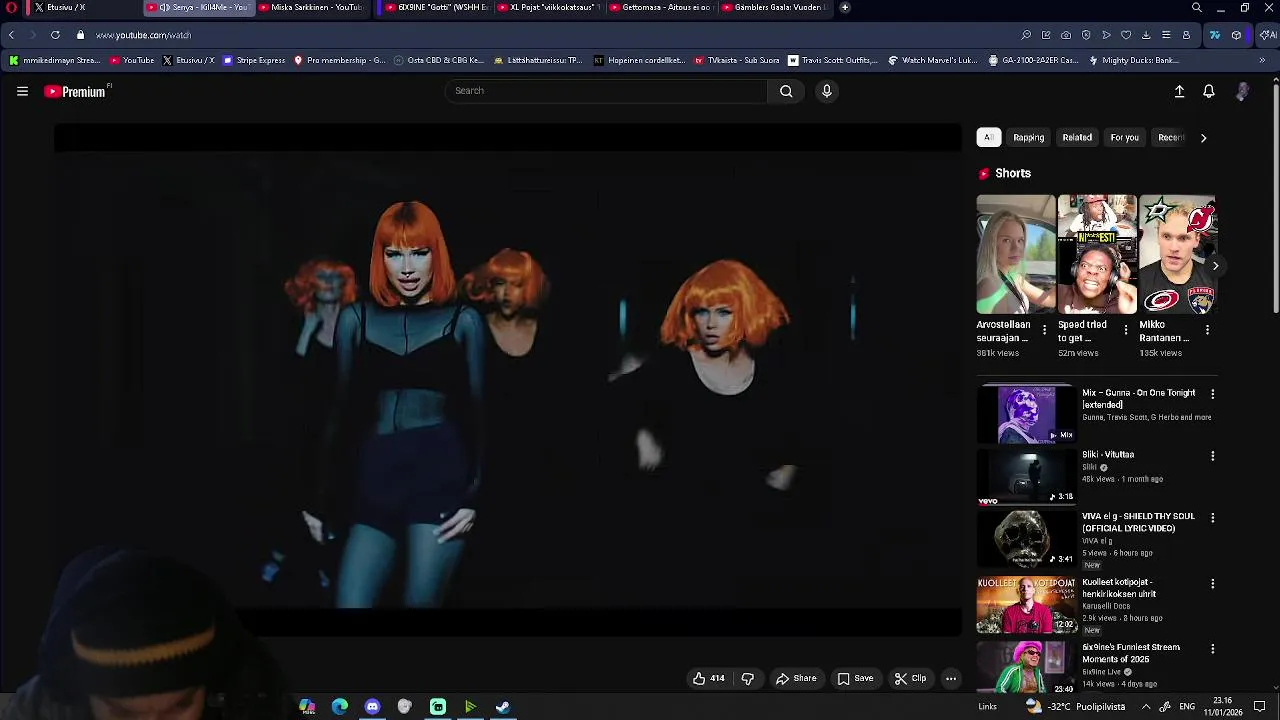
Task: Expand the bookmarks overflow chevron
Action: 1262,60
